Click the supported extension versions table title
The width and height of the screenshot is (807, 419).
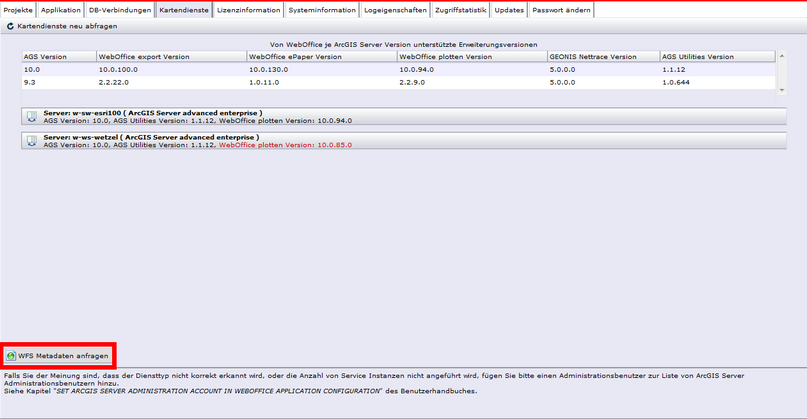tap(404, 45)
